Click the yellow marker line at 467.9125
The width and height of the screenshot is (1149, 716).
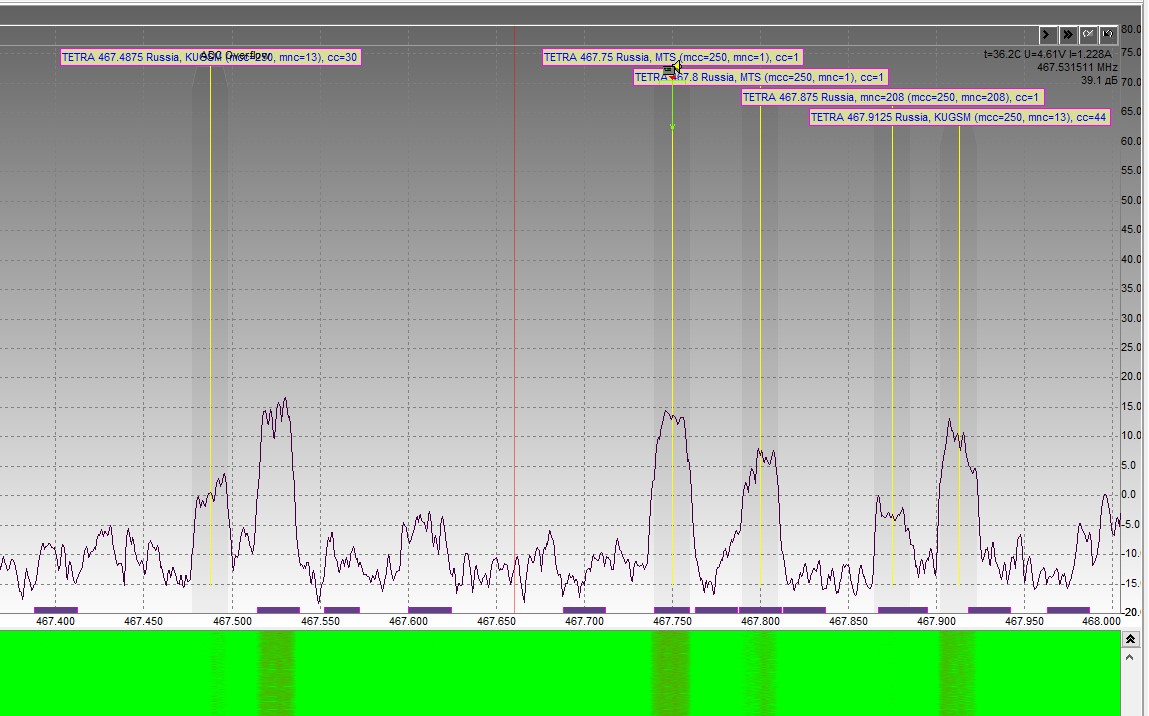pos(959,355)
